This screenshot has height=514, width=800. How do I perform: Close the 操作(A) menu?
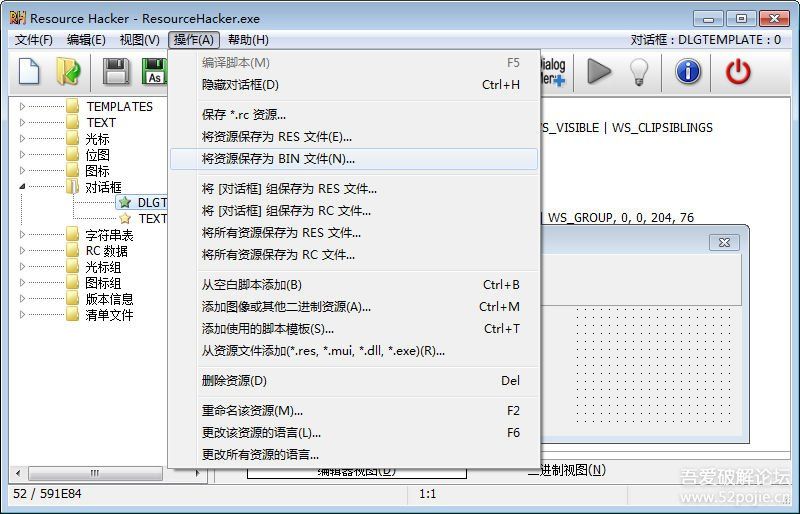(194, 40)
